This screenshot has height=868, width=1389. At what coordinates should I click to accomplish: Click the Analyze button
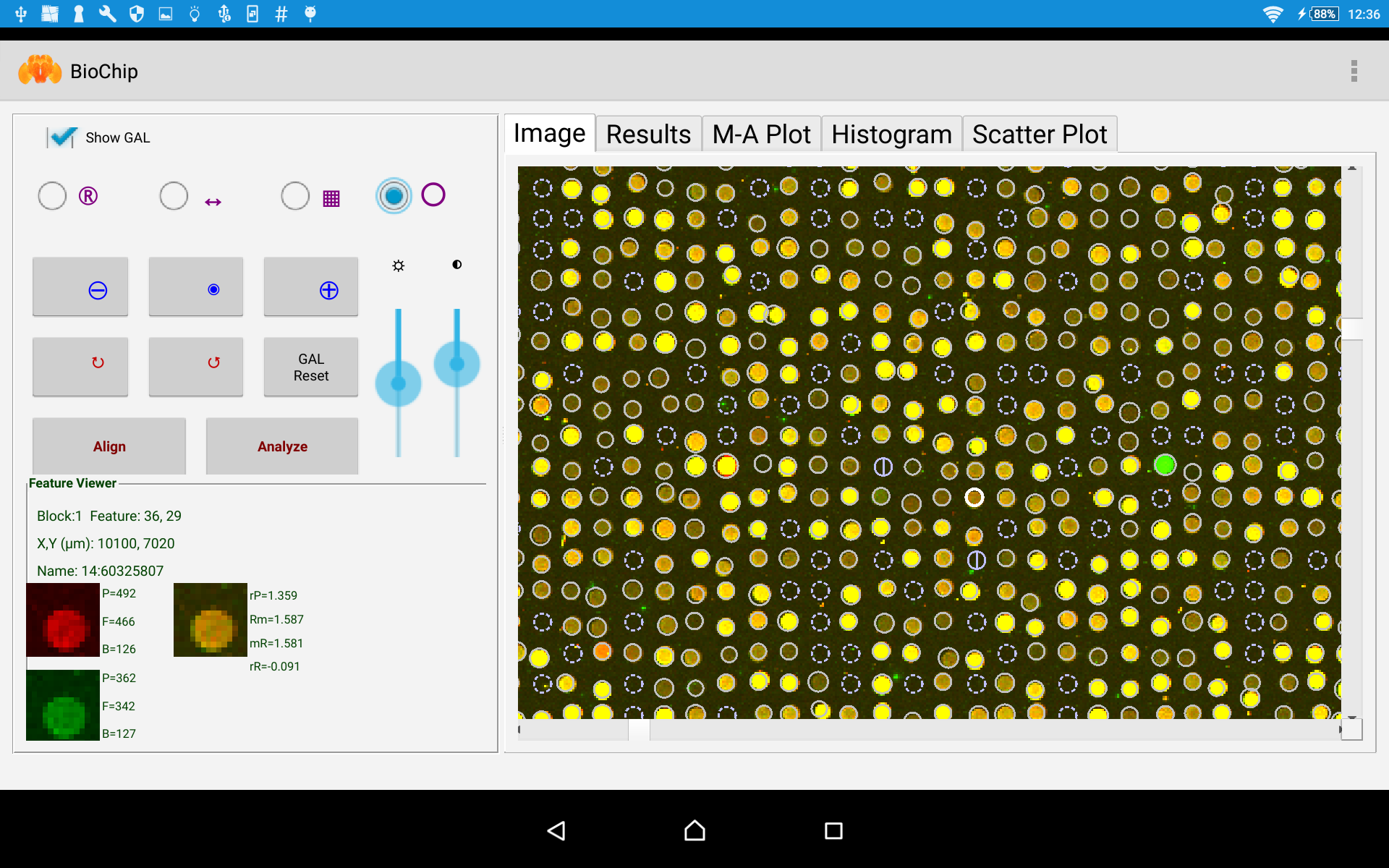click(282, 446)
